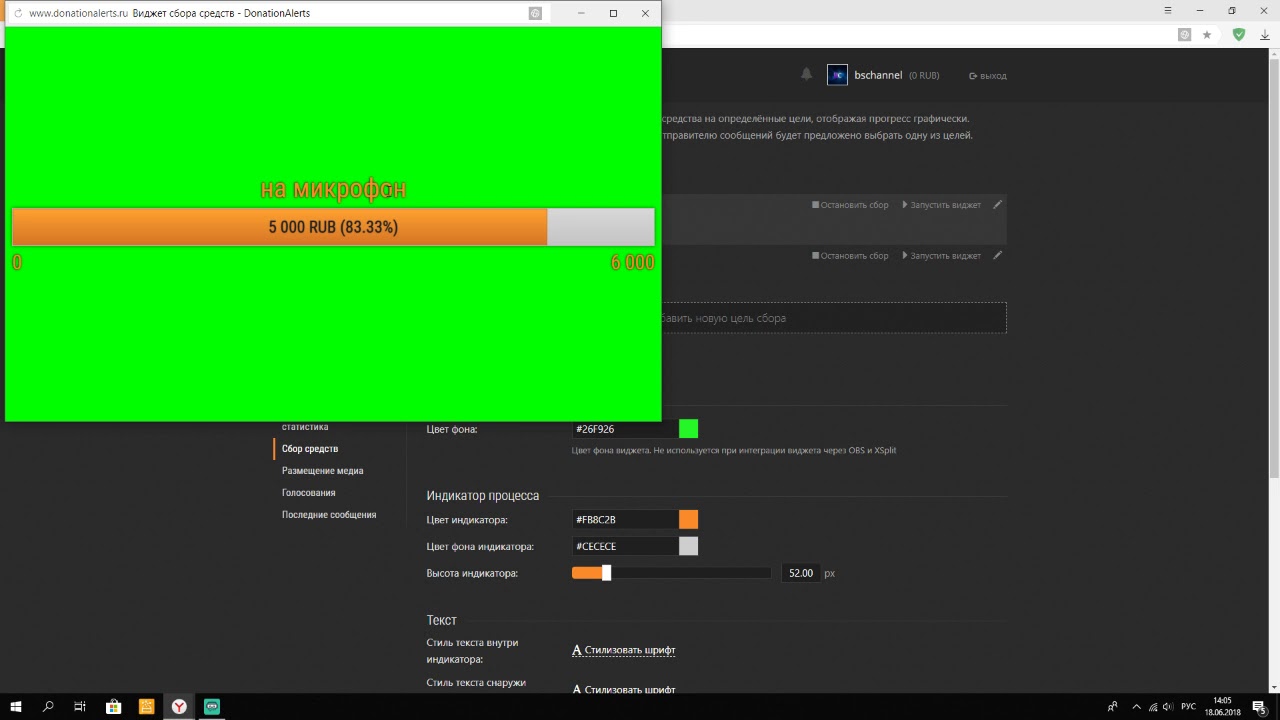Click the bookmark star in the address bar
This screenshot has height=720, width=1280.
point(1207,34)
